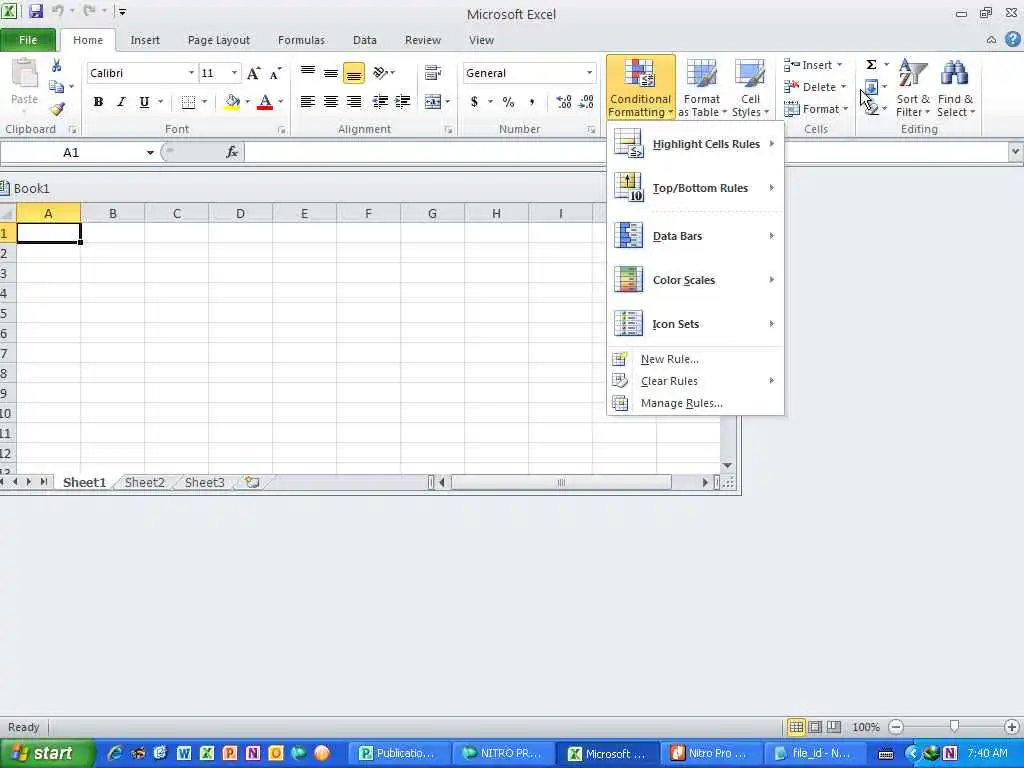
Task: Click the Increase Indent icon
Action: point(403,102)
